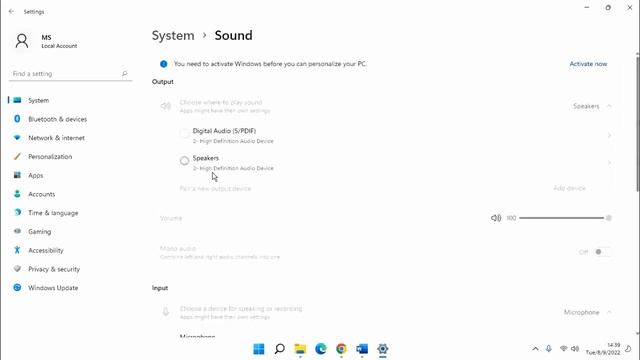Open Microsoft Word from taskbar

coord(362,349)
